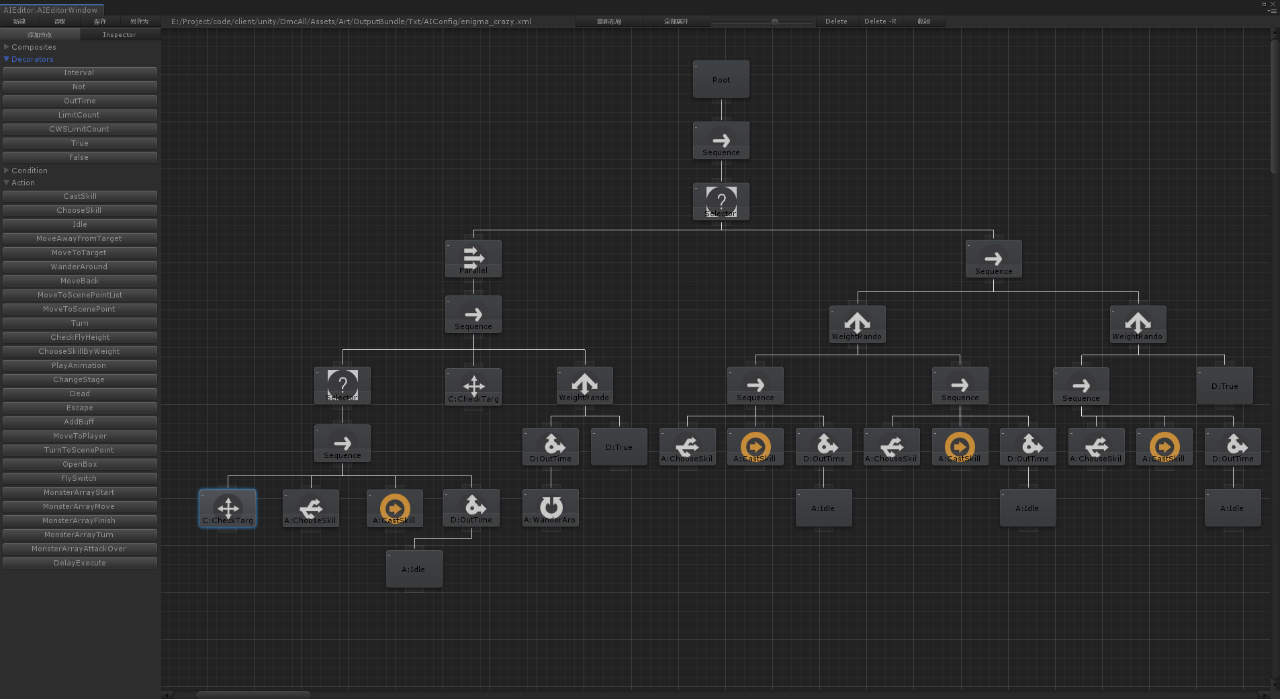Screen dimensions: 1280x699
Task: Switch to the Inspector tab
Action: [x=119, y=34]
